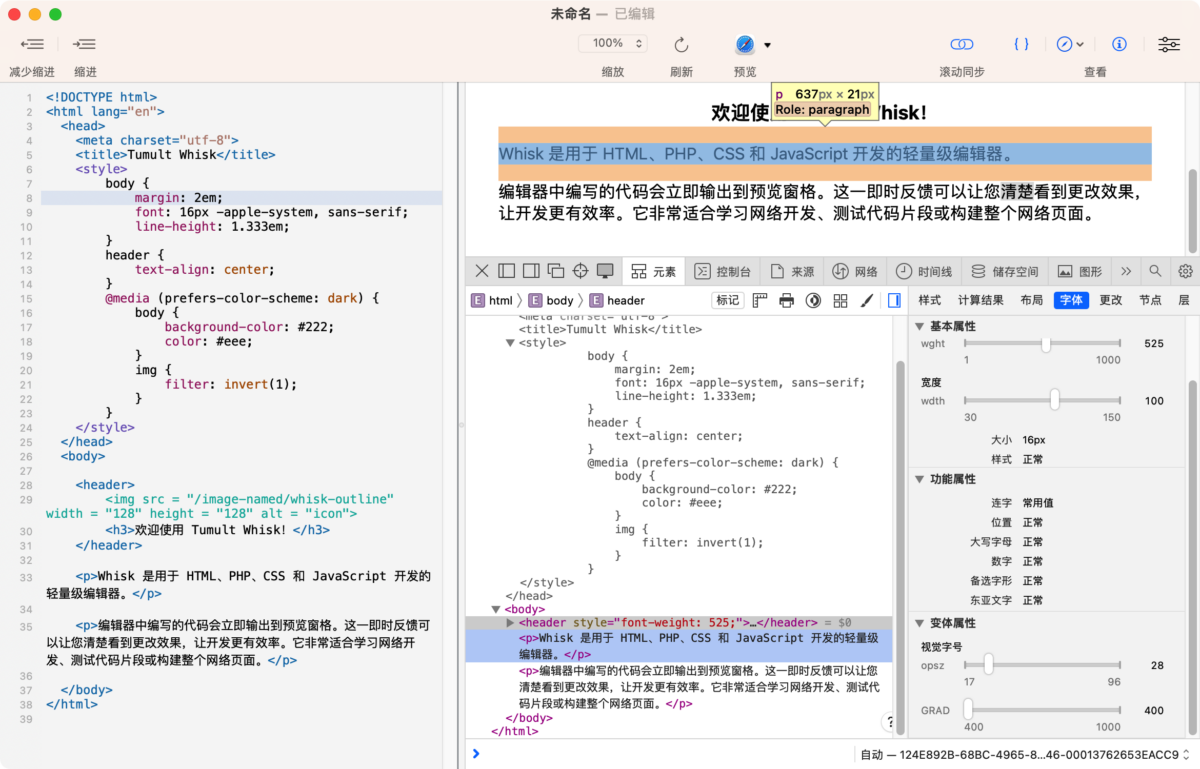Screen dimensions: 1200x769
Task: Switch to the 控制台 (Console) tab
Action: click(x=723, y=271)
